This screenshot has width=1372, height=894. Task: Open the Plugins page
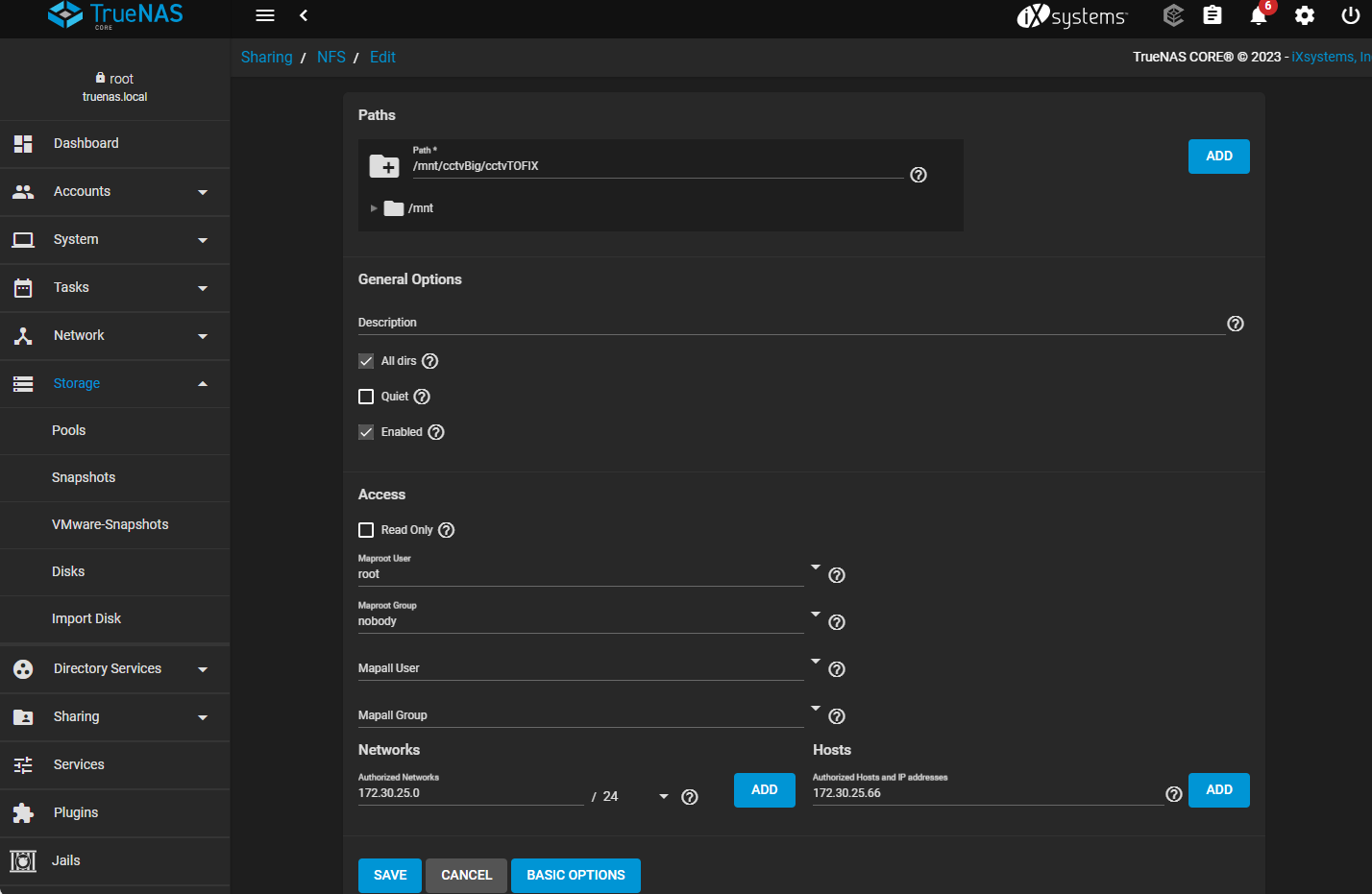(x=115, y=813)
